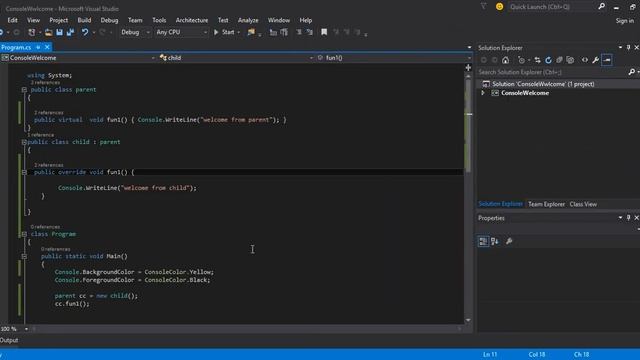The image size is (640, 360).
Task: Click the Open File folder icon
Action: 48,32
